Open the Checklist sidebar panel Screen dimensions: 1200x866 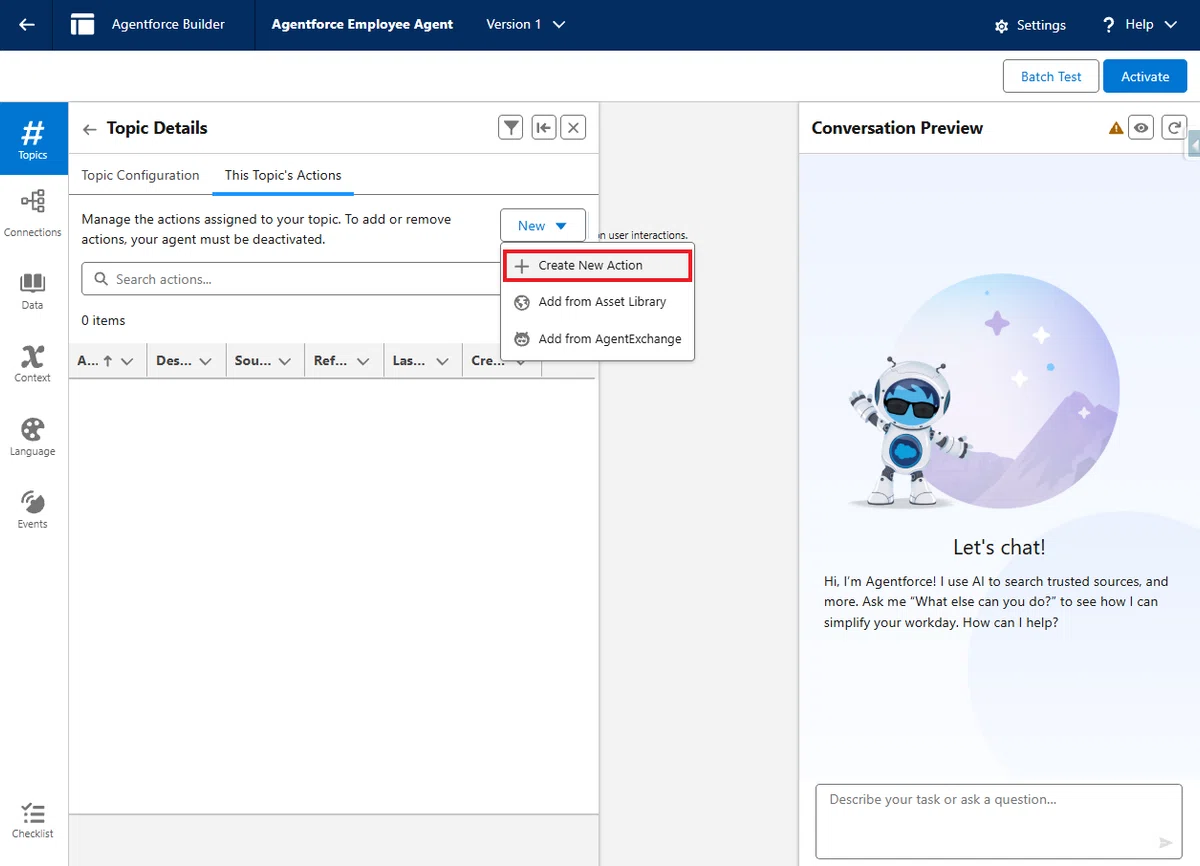click(x=33, y=820)
